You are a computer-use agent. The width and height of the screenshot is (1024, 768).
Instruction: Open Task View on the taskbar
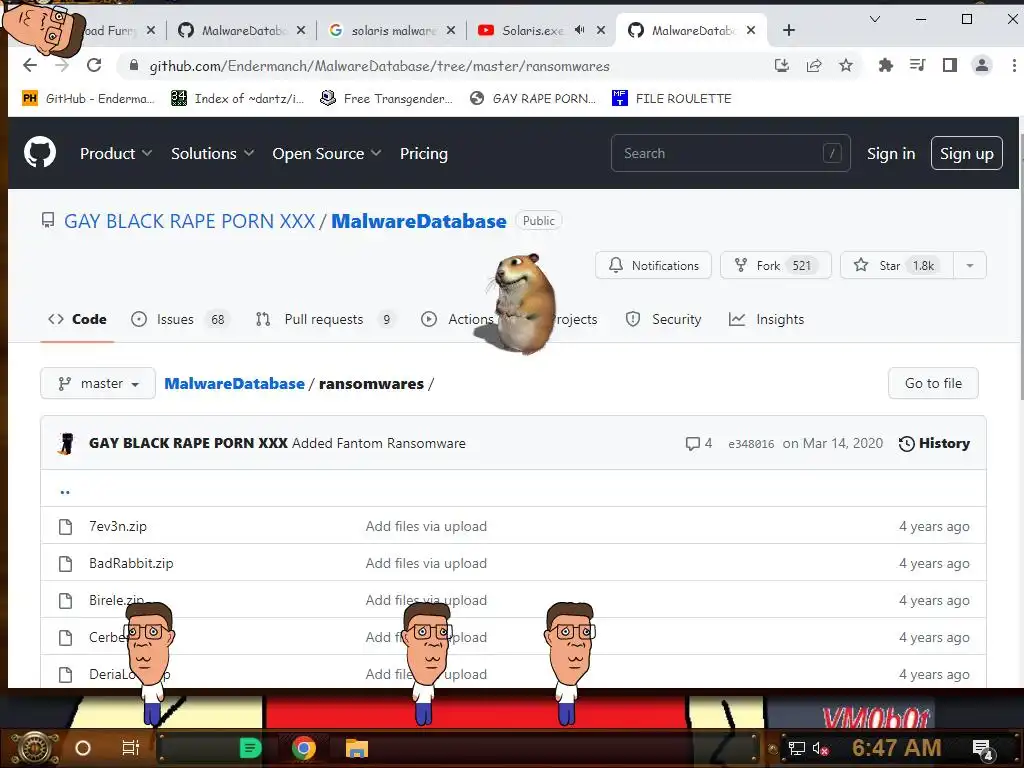click(131, 748)
